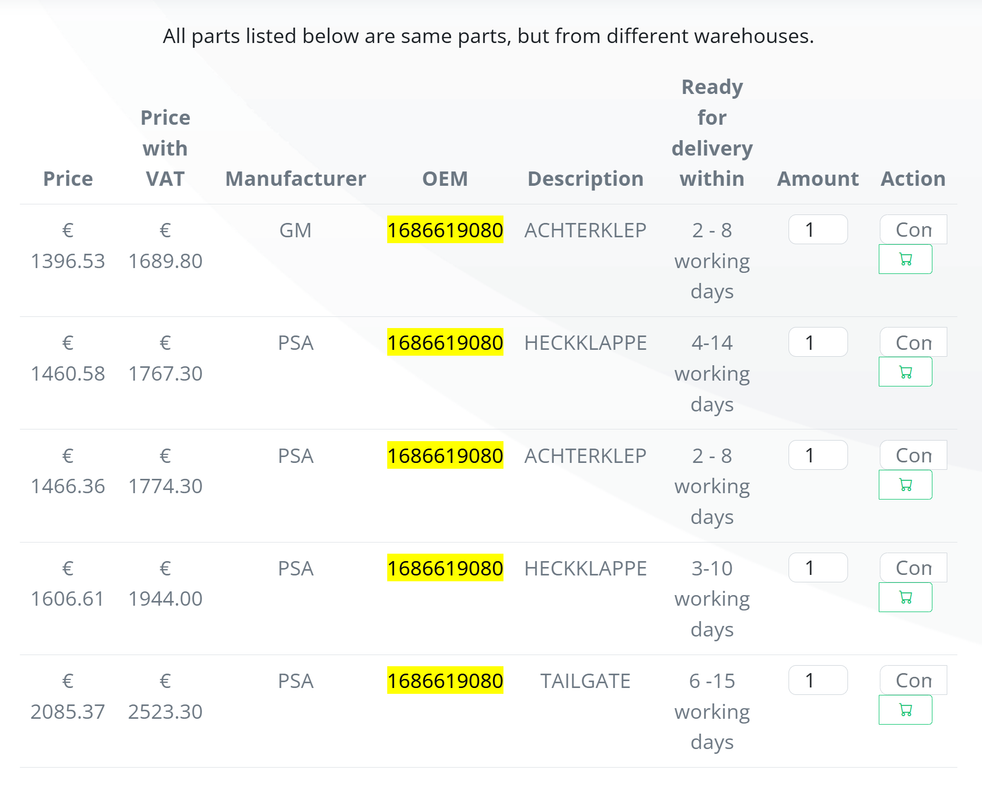Image resolution: width=982 pixels, height=800 pixels.
Task: Click 2 - 8 working days in GM row
Action: pos(712,261)
